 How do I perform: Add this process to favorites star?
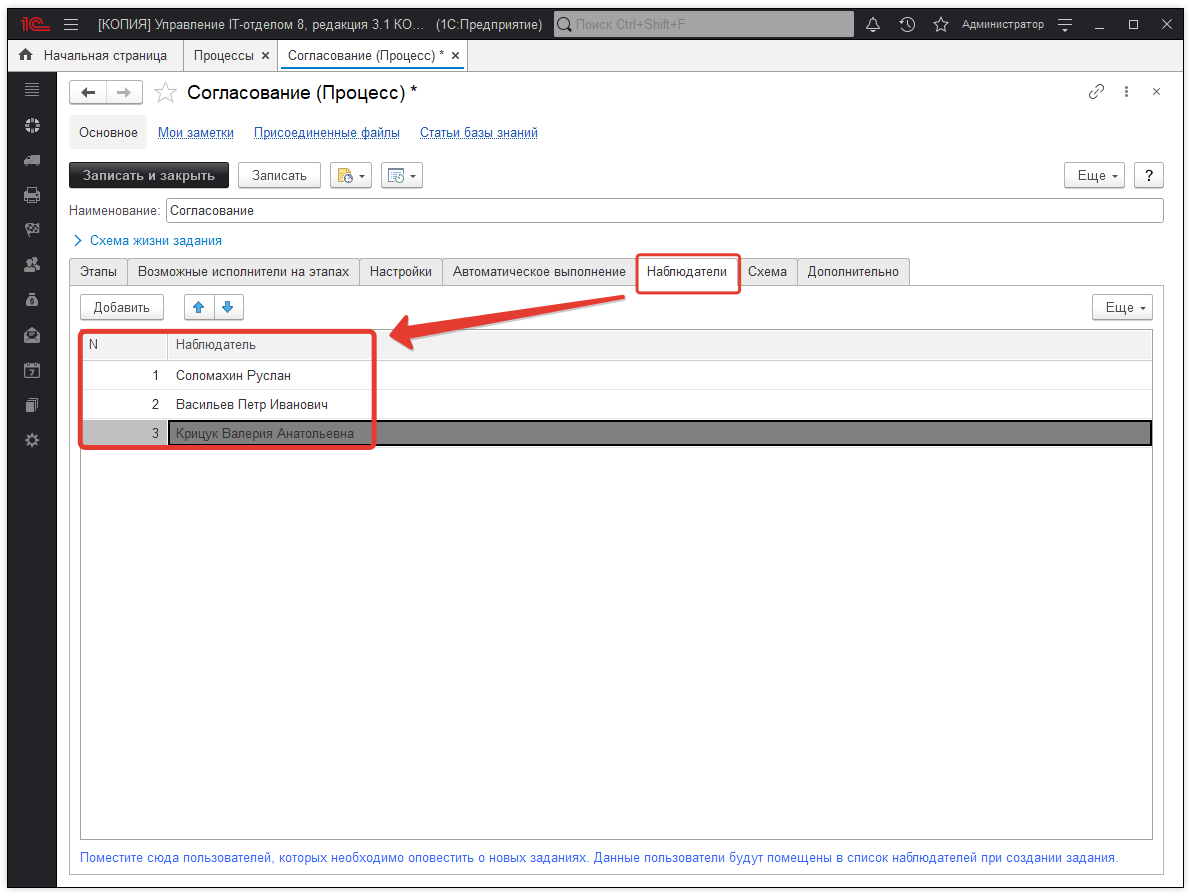pyautogui.click(x=166, y=93)
